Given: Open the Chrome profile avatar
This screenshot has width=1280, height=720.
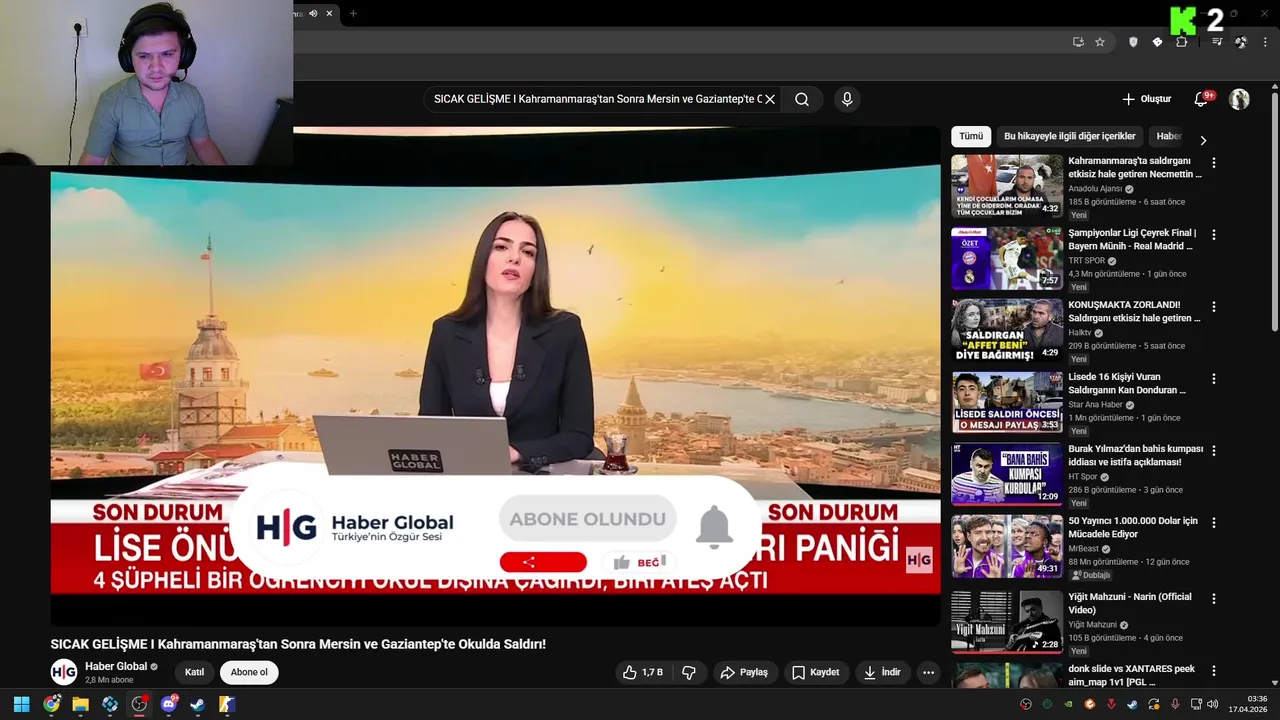Looking at the screenshot, I should click(x=1241, y=42).
